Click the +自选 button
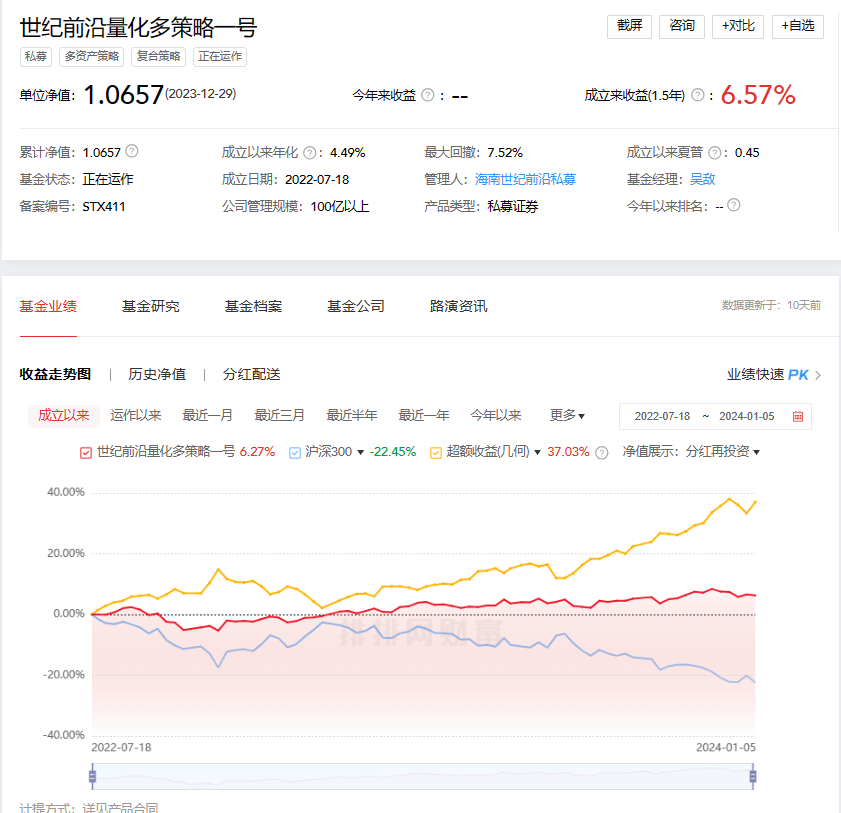The width and height of the screenshot is (841, 813). tap(798, 26)
